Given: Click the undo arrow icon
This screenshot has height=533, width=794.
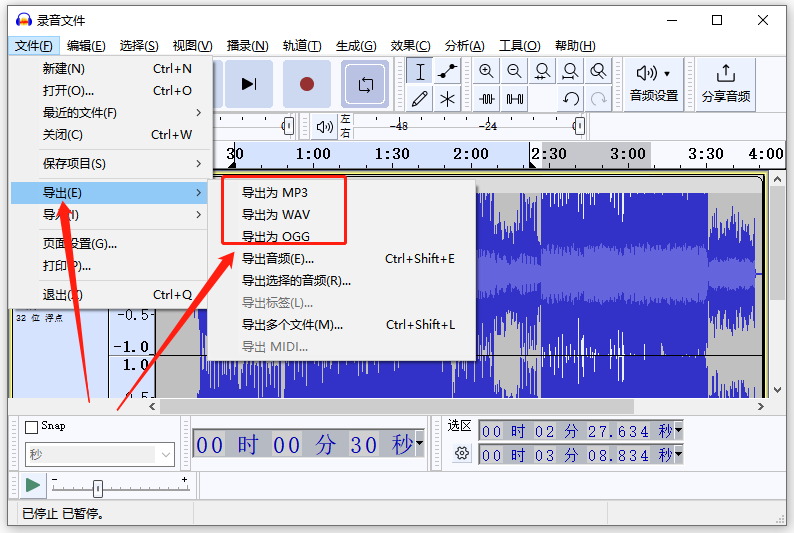Looking at the screenshot, I should point(571,99).
